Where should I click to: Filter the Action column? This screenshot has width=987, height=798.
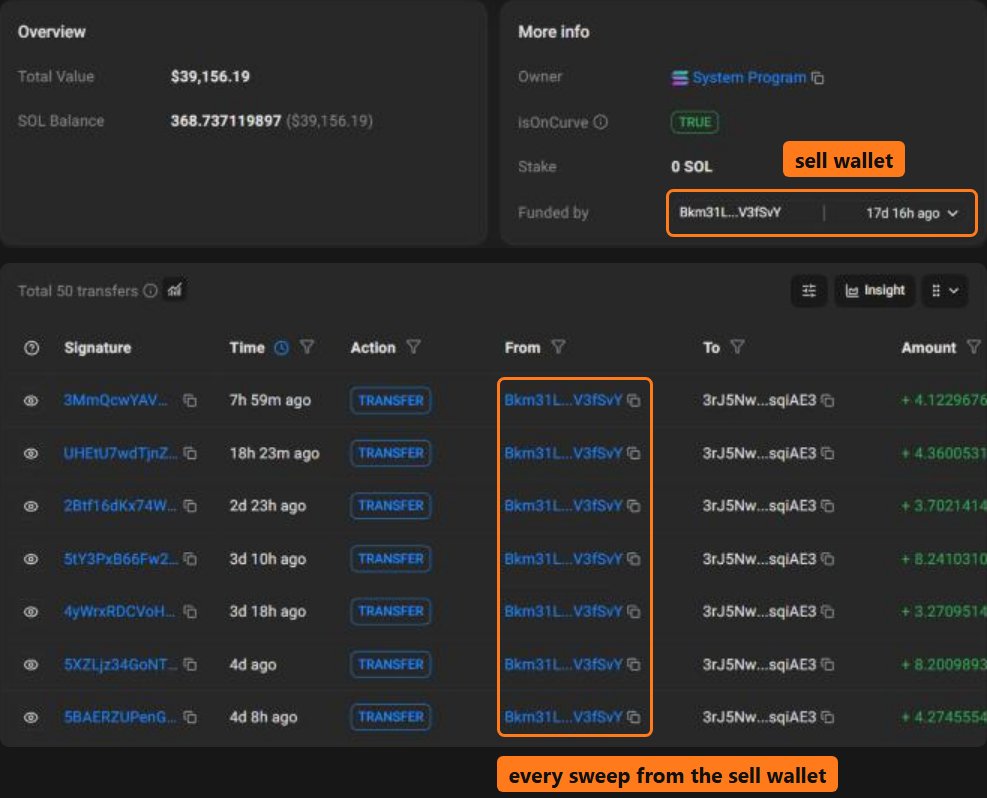[x=413, y=347]
